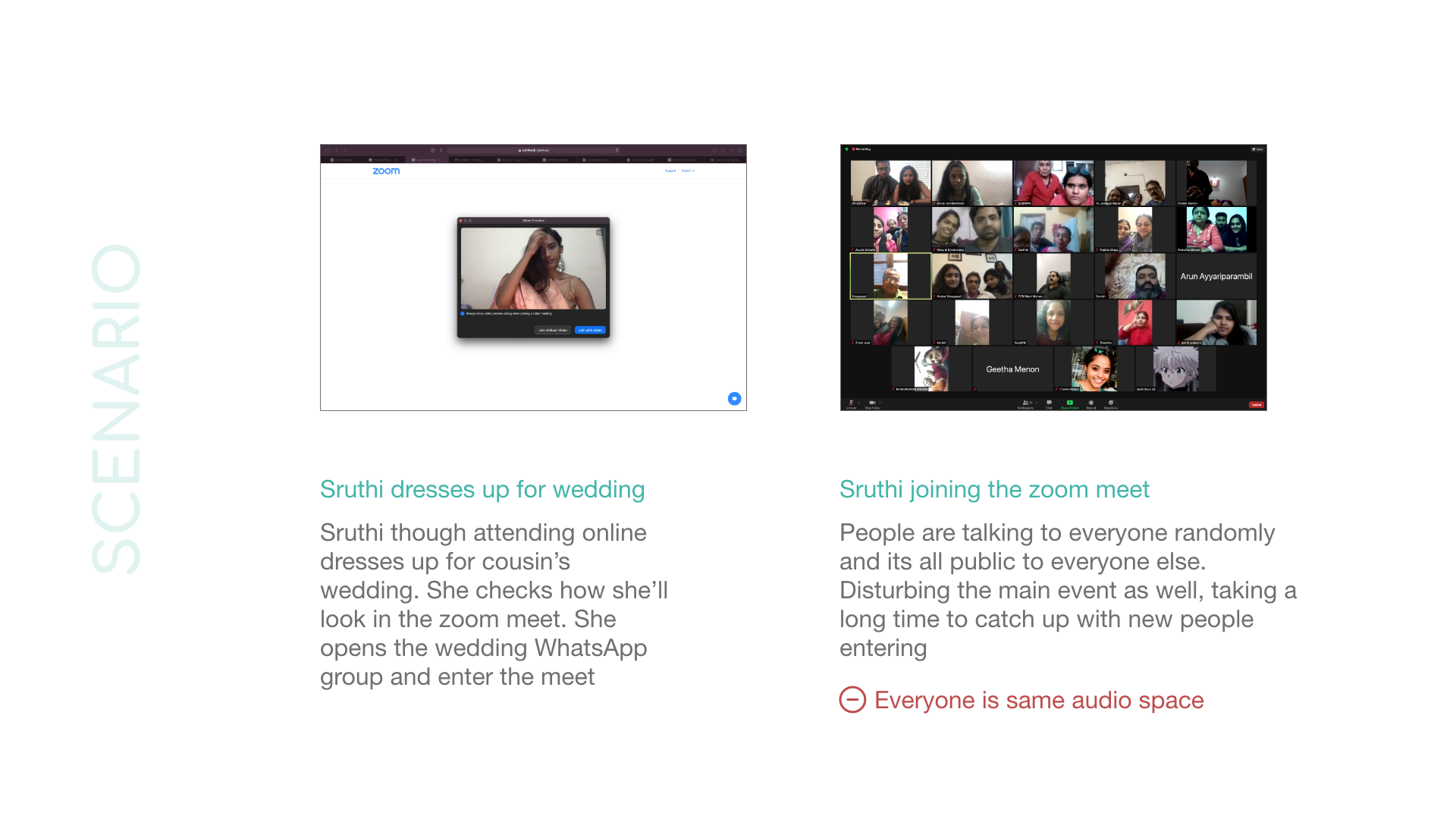The height and width of the screenshot is (819, 1456).
Task: Click the Unmute microphone icon
Action: pos(851,403)
